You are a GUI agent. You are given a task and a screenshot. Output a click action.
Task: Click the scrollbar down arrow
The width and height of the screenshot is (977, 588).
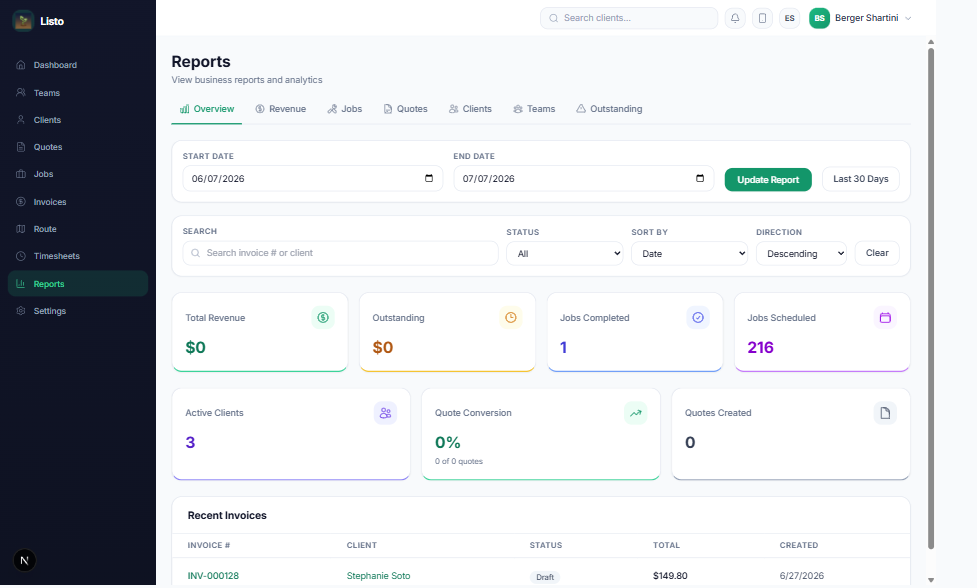click(x=931, y=580)
